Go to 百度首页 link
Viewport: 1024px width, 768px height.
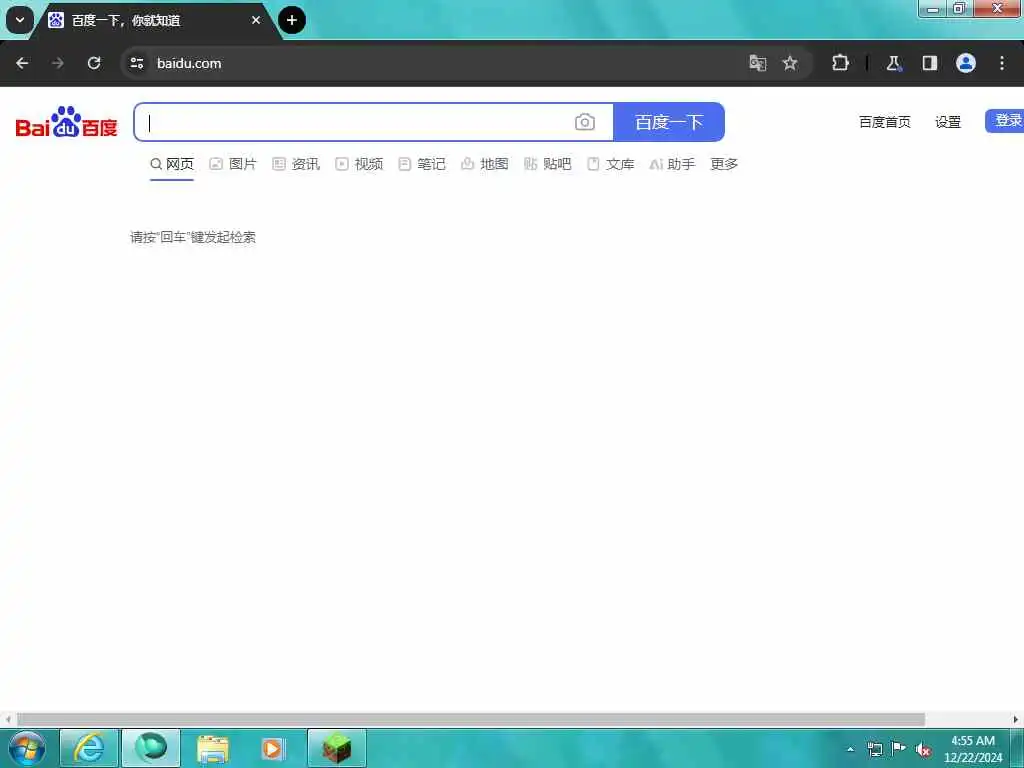pyautogui.click(x=884, y=122)
